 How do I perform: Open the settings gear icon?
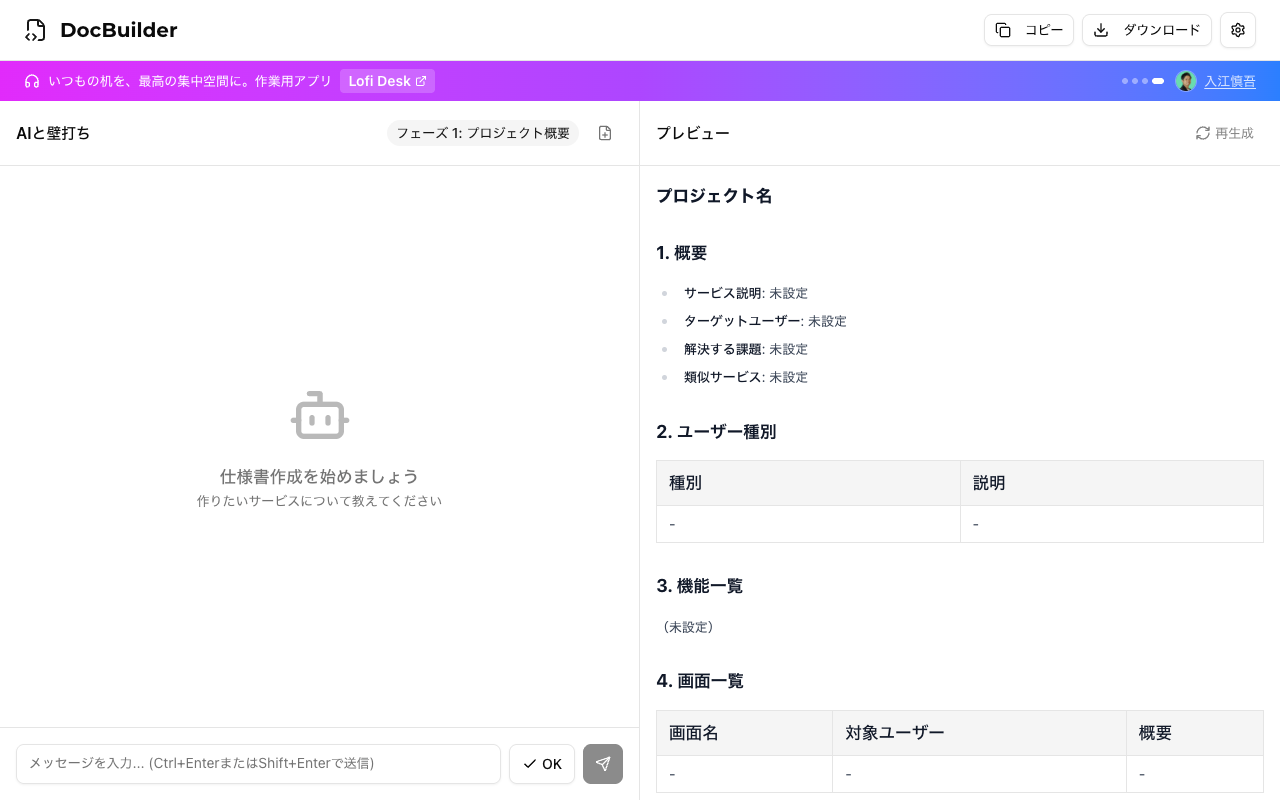[1238, 30]
